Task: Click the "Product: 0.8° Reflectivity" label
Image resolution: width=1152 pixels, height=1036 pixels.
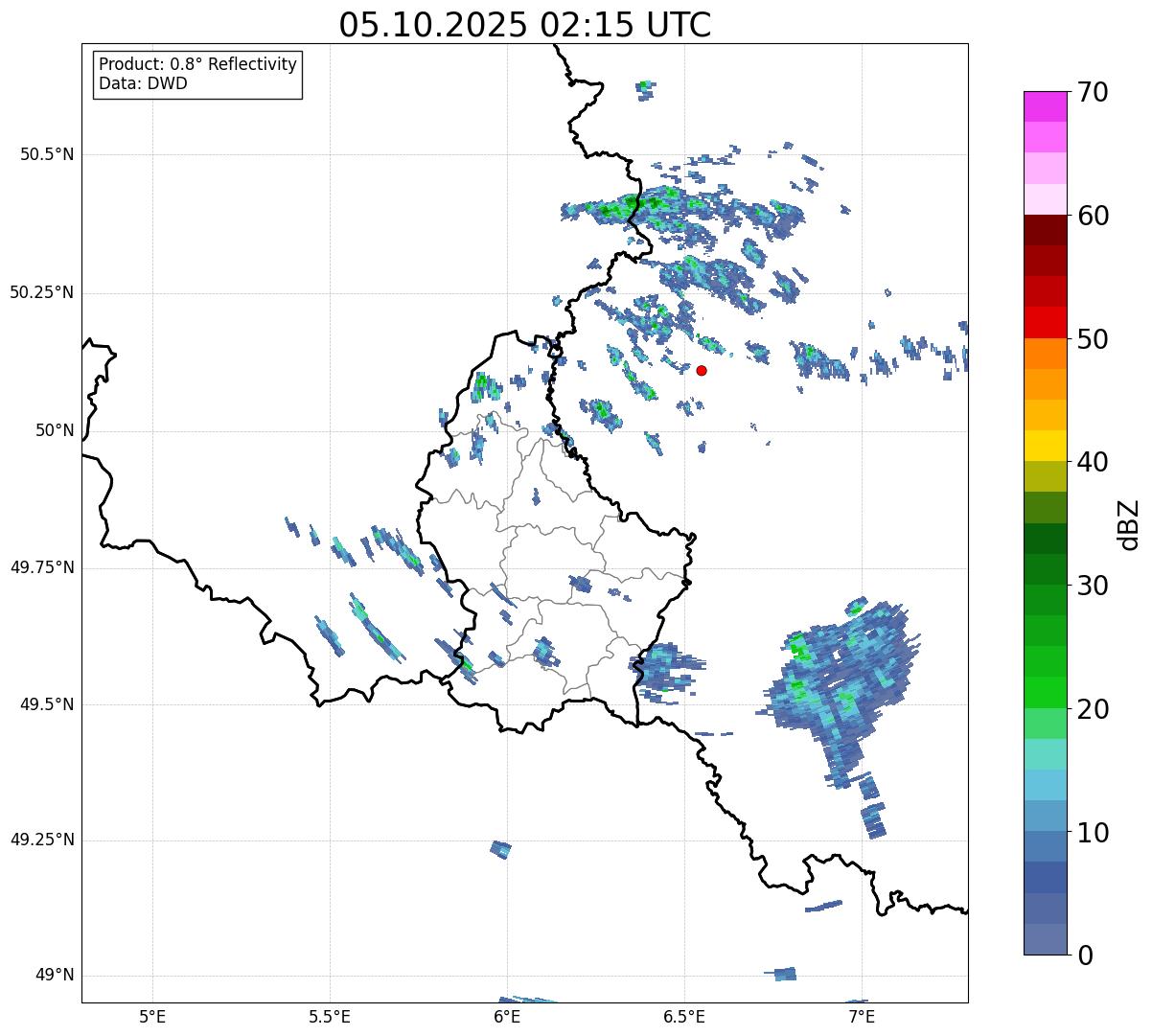Action: (x=198, y=64)
